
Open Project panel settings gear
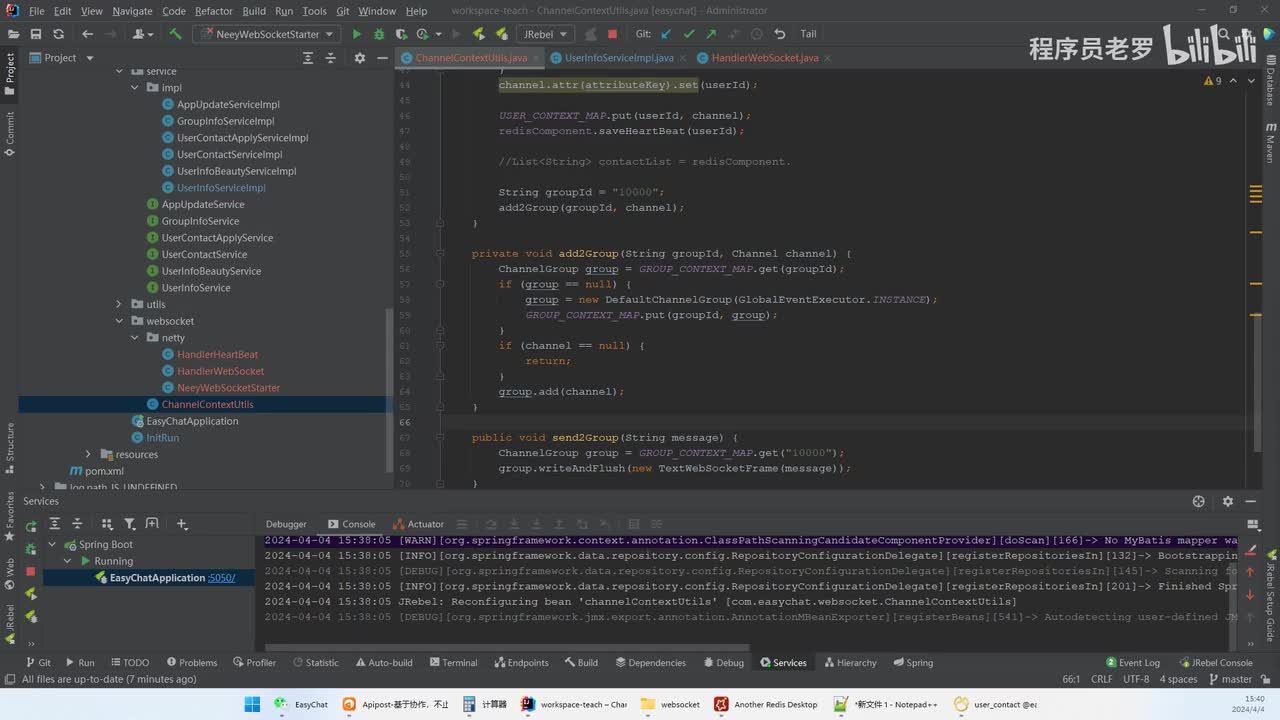click(x=360, y=58)
